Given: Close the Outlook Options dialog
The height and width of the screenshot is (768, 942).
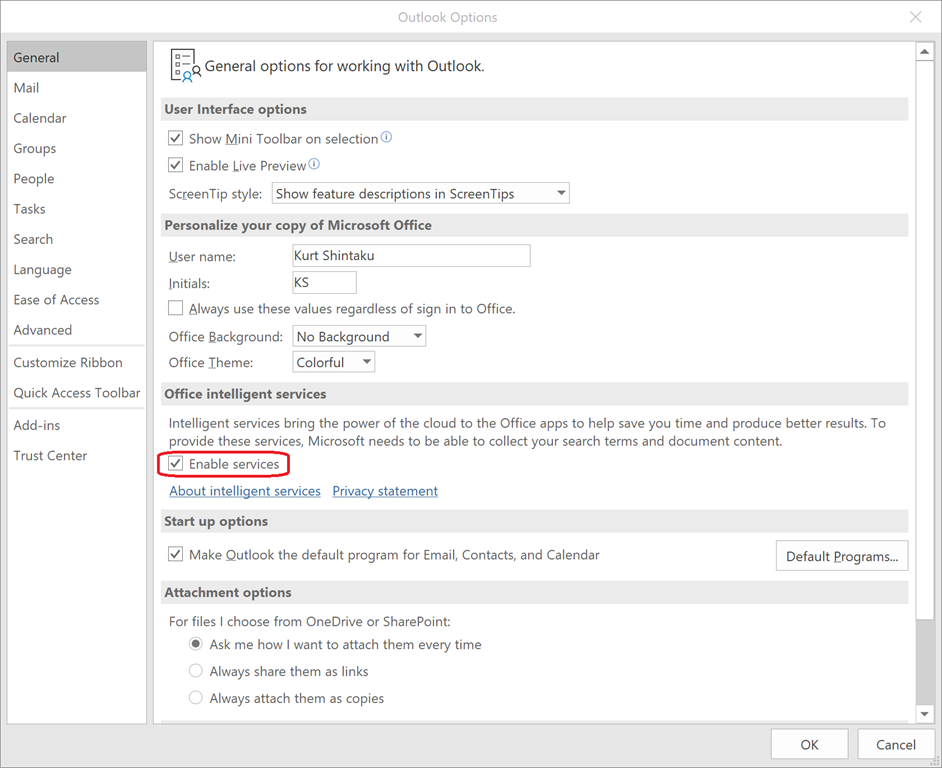Looking at the screenshot, I should point(915,17).
